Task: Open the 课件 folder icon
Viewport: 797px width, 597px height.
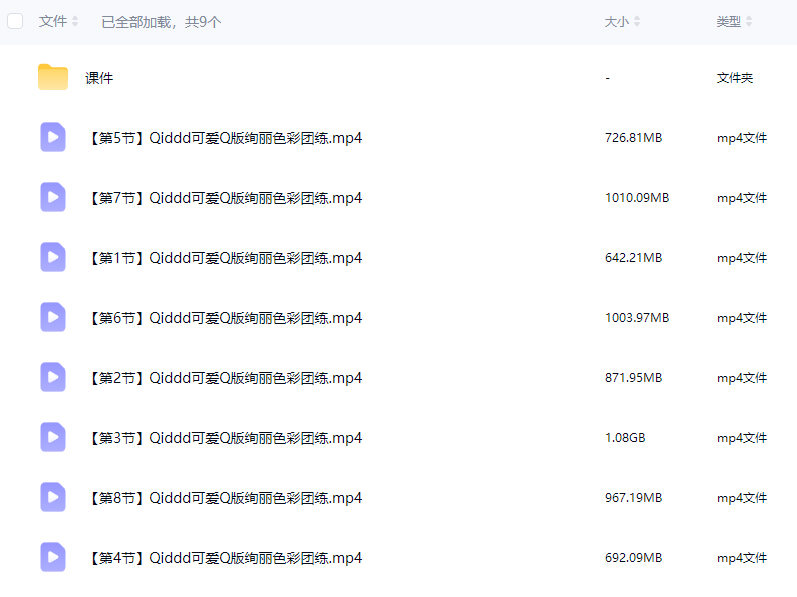Action: click(x=52, y=78)
